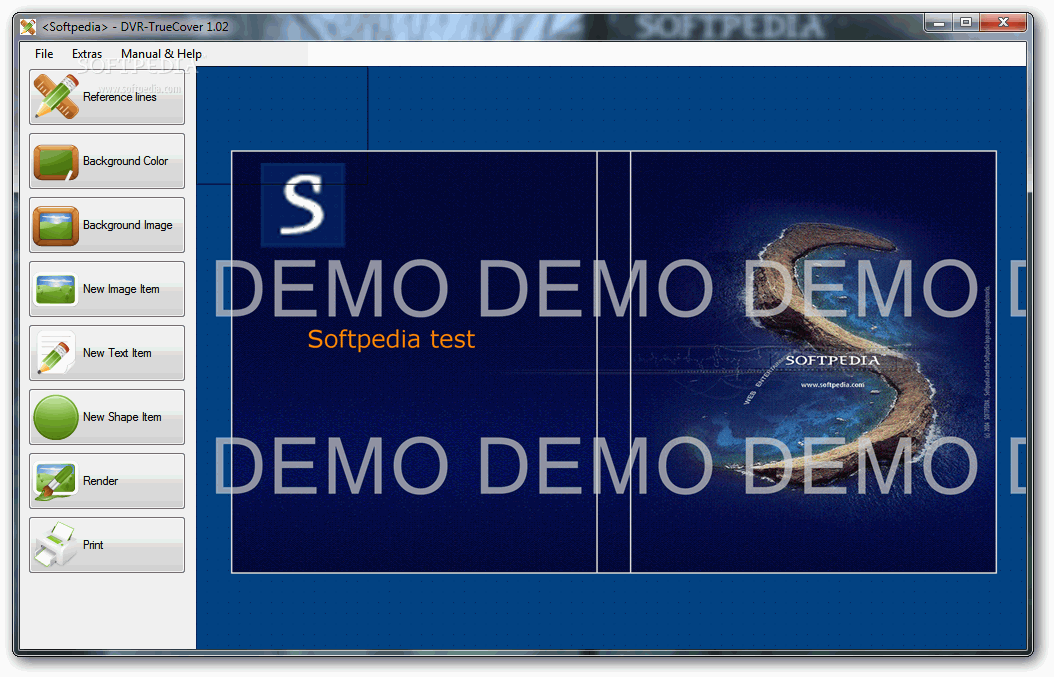Click the New Shape Item green circle icon
1054x677 pixels.
[x=56, y=417]
